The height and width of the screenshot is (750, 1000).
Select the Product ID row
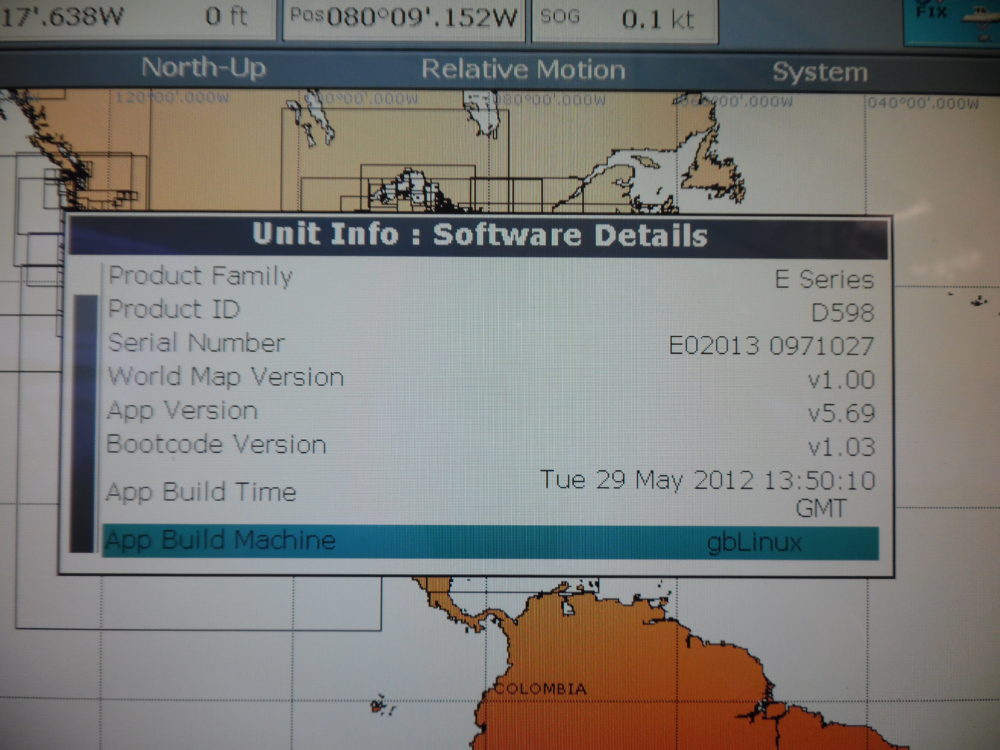pyautogui.click(x=490, y=311)
